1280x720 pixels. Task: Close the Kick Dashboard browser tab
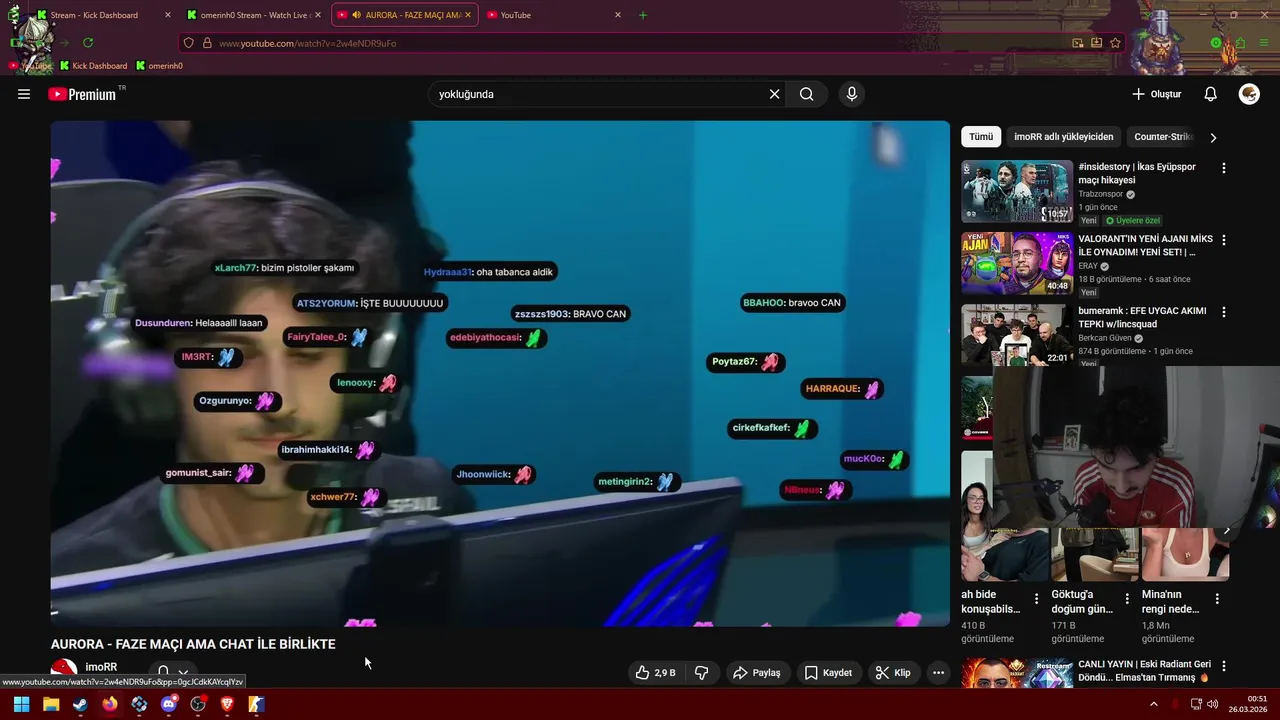(x=167, y=15)
